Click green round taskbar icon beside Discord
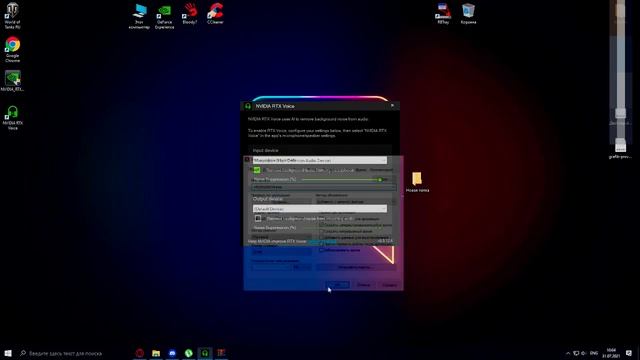 pyautogui.click(x=189, y=353)
